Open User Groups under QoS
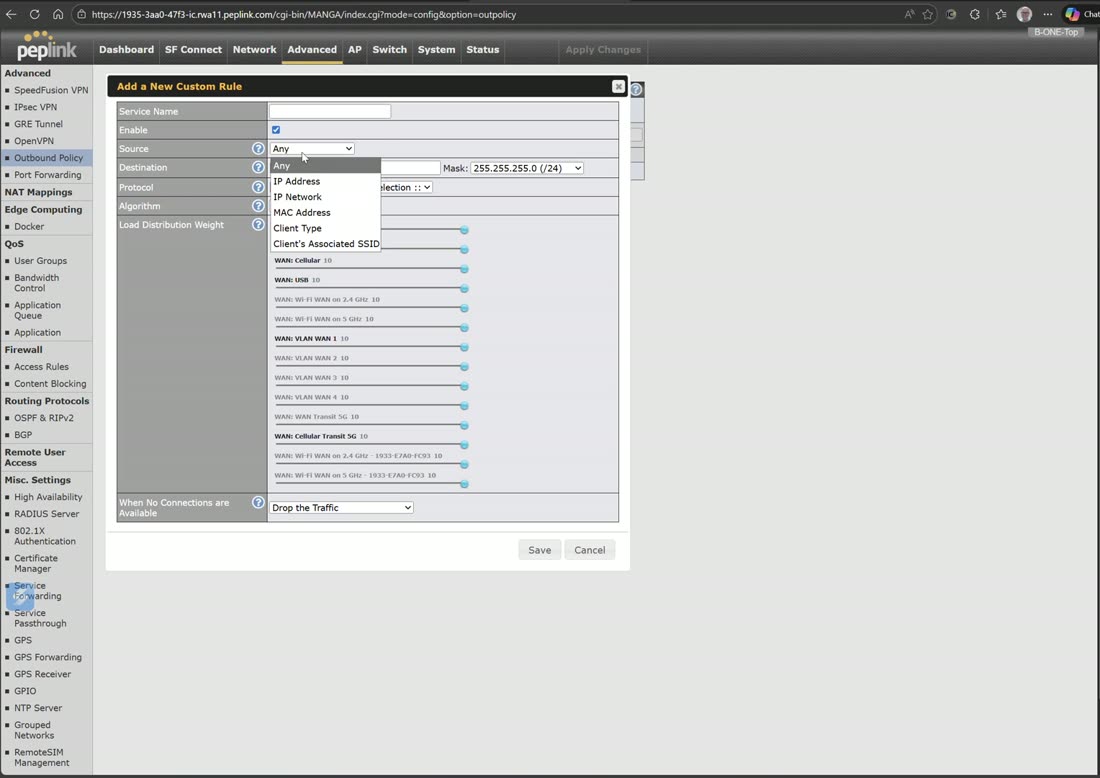The height and width of the screenshot is (778, 1100). click(x=41, y=261)
